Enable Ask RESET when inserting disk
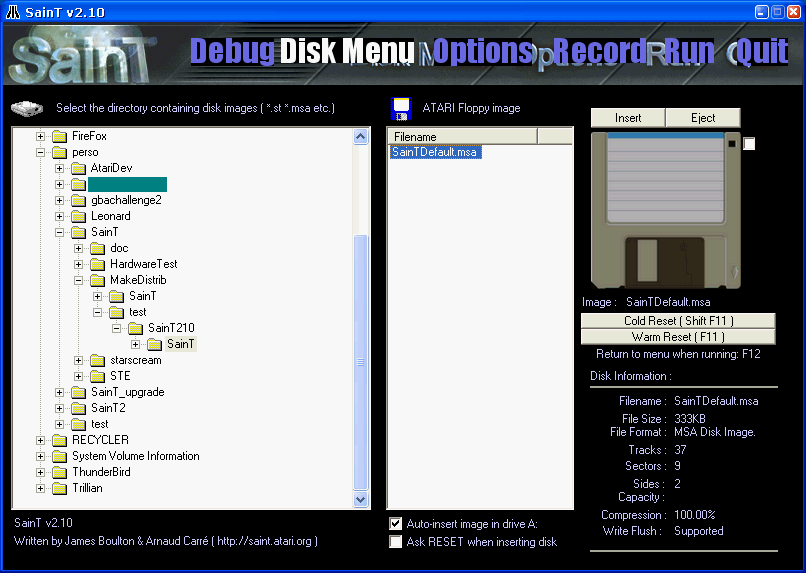Viewport: 806px width, 573px height. tap(395, 542)
